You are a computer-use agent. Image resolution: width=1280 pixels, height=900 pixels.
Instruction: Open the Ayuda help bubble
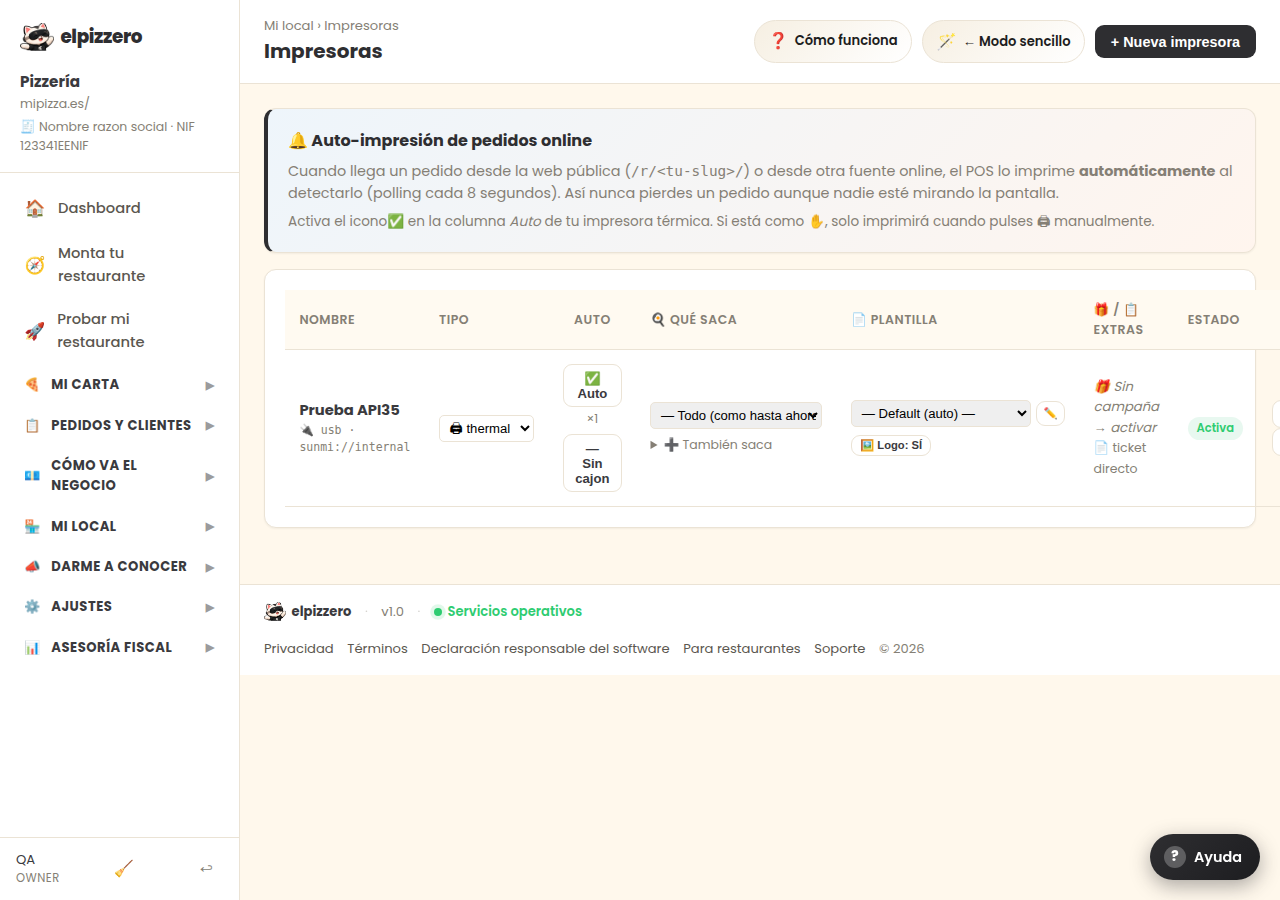pyautogui.click(x=1205, y=857)
